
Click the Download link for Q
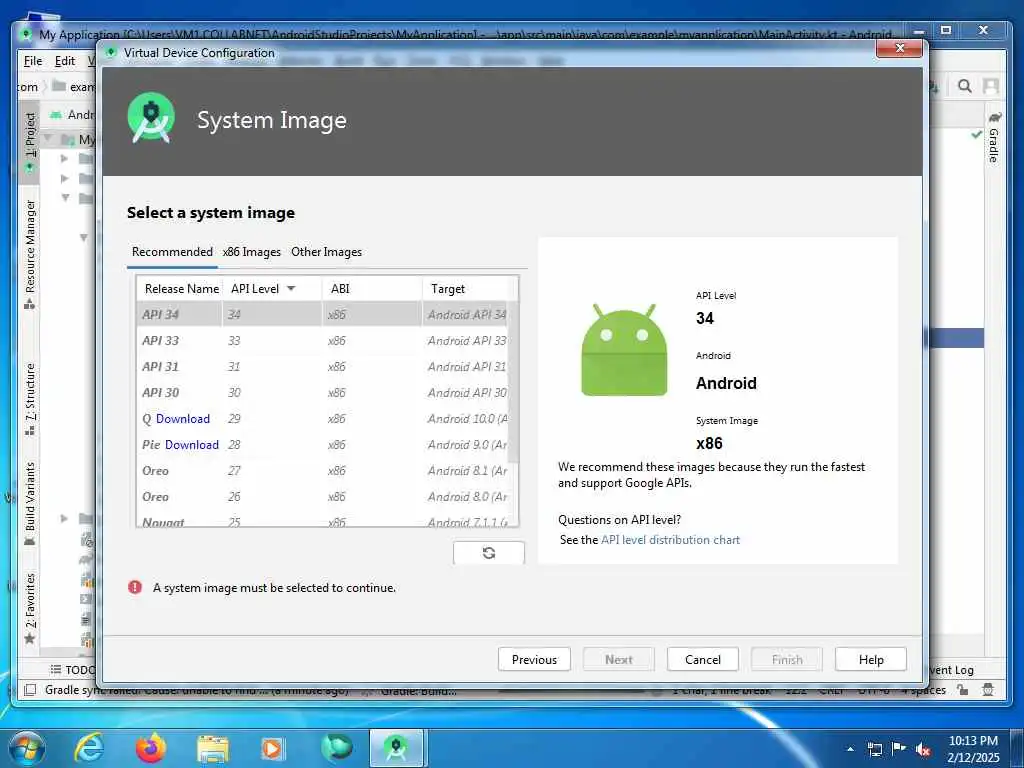[x=183, y=419]
